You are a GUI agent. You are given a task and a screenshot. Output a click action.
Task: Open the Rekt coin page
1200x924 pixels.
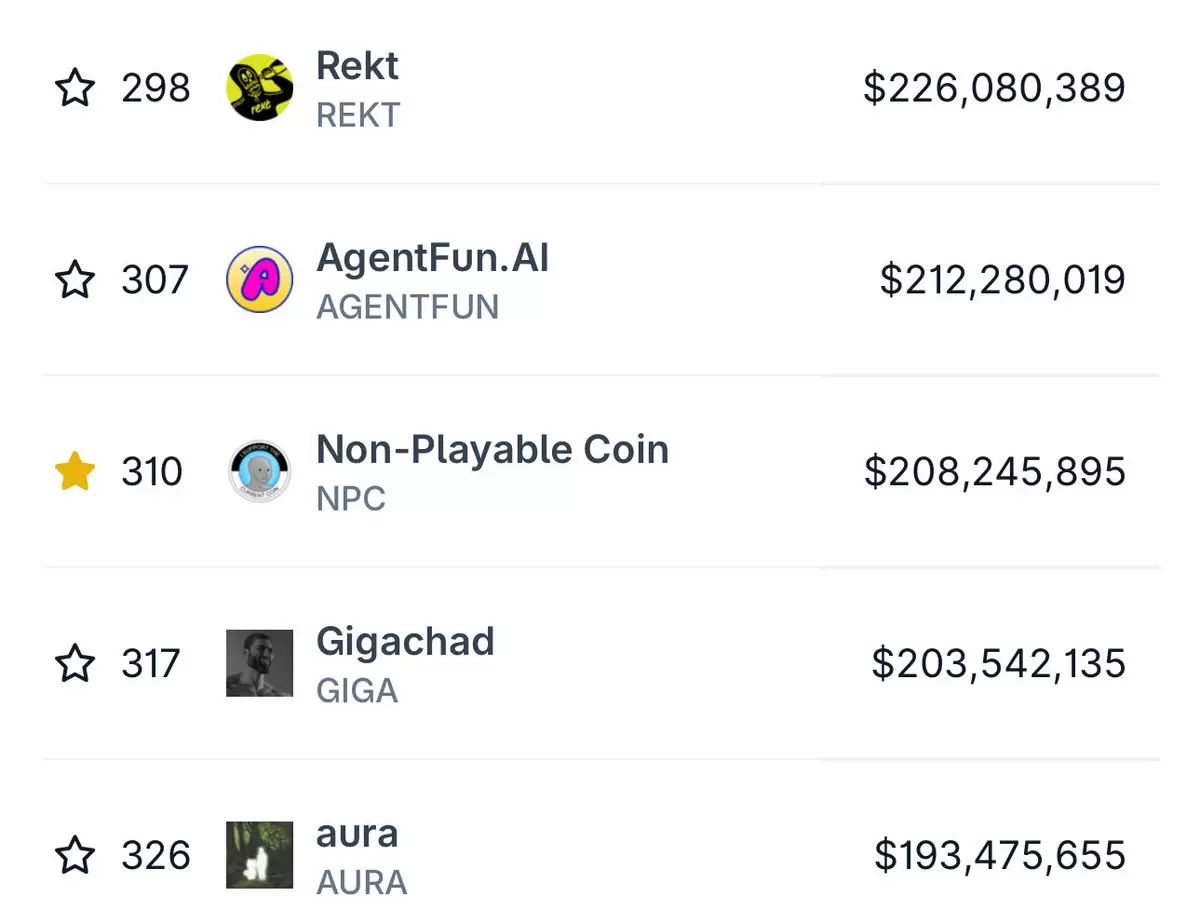point(357,66)
